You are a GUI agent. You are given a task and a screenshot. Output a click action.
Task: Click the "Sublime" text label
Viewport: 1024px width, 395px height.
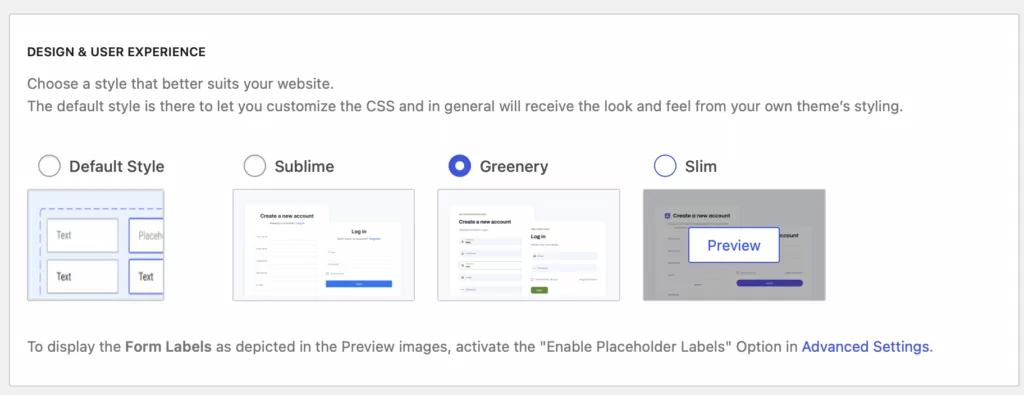(x=304, y=166)
